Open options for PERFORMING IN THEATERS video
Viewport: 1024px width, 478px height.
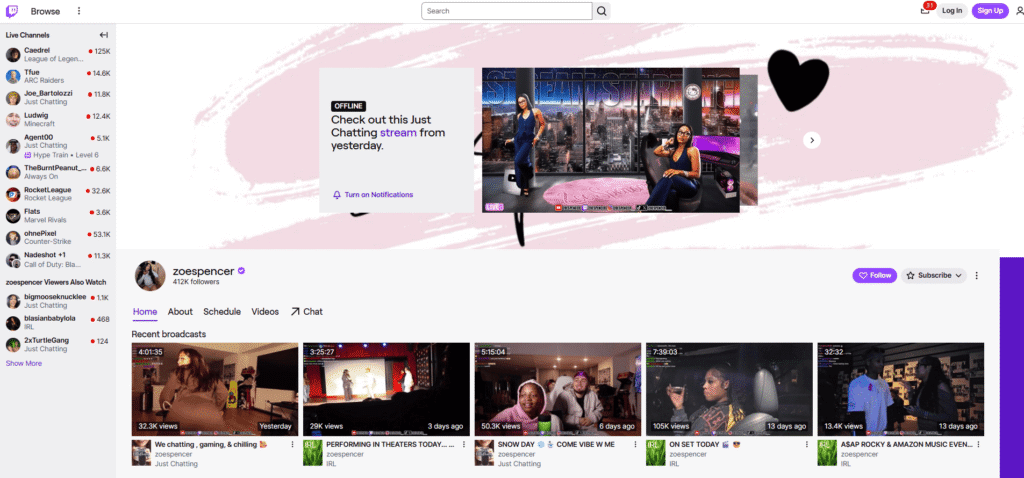(x=464, y=444)
